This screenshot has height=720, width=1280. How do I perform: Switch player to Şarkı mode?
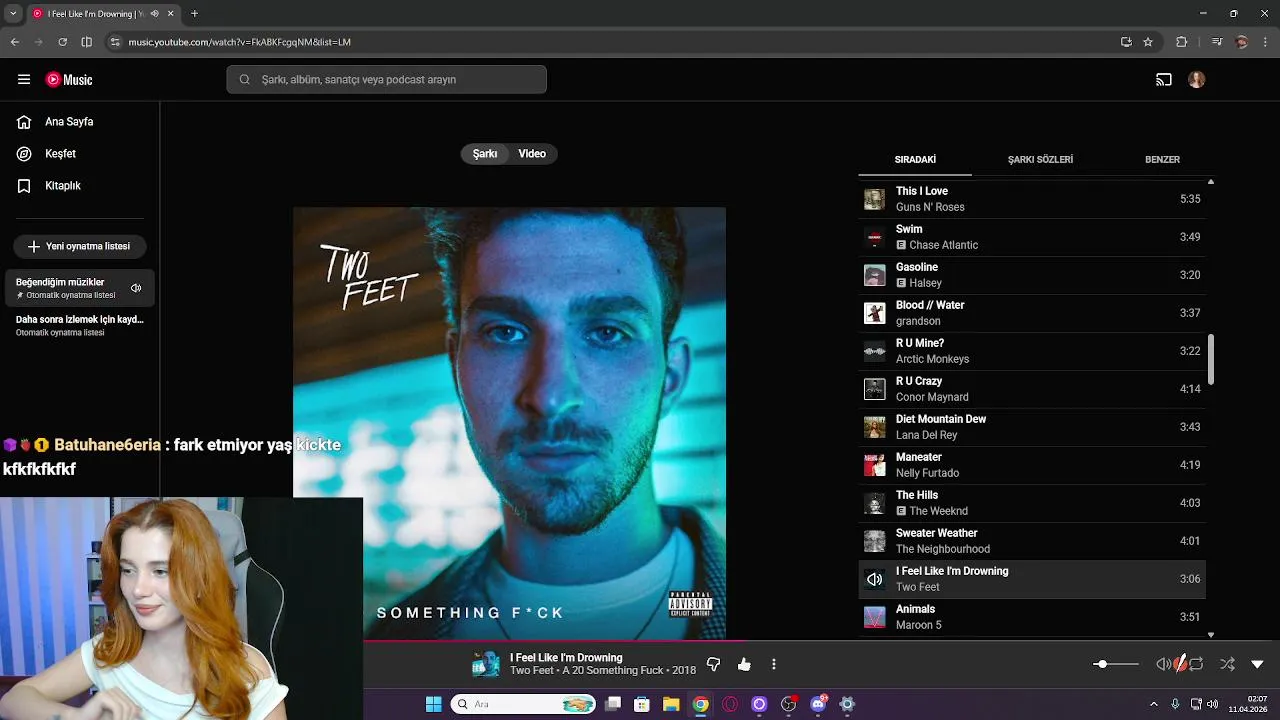485,154
